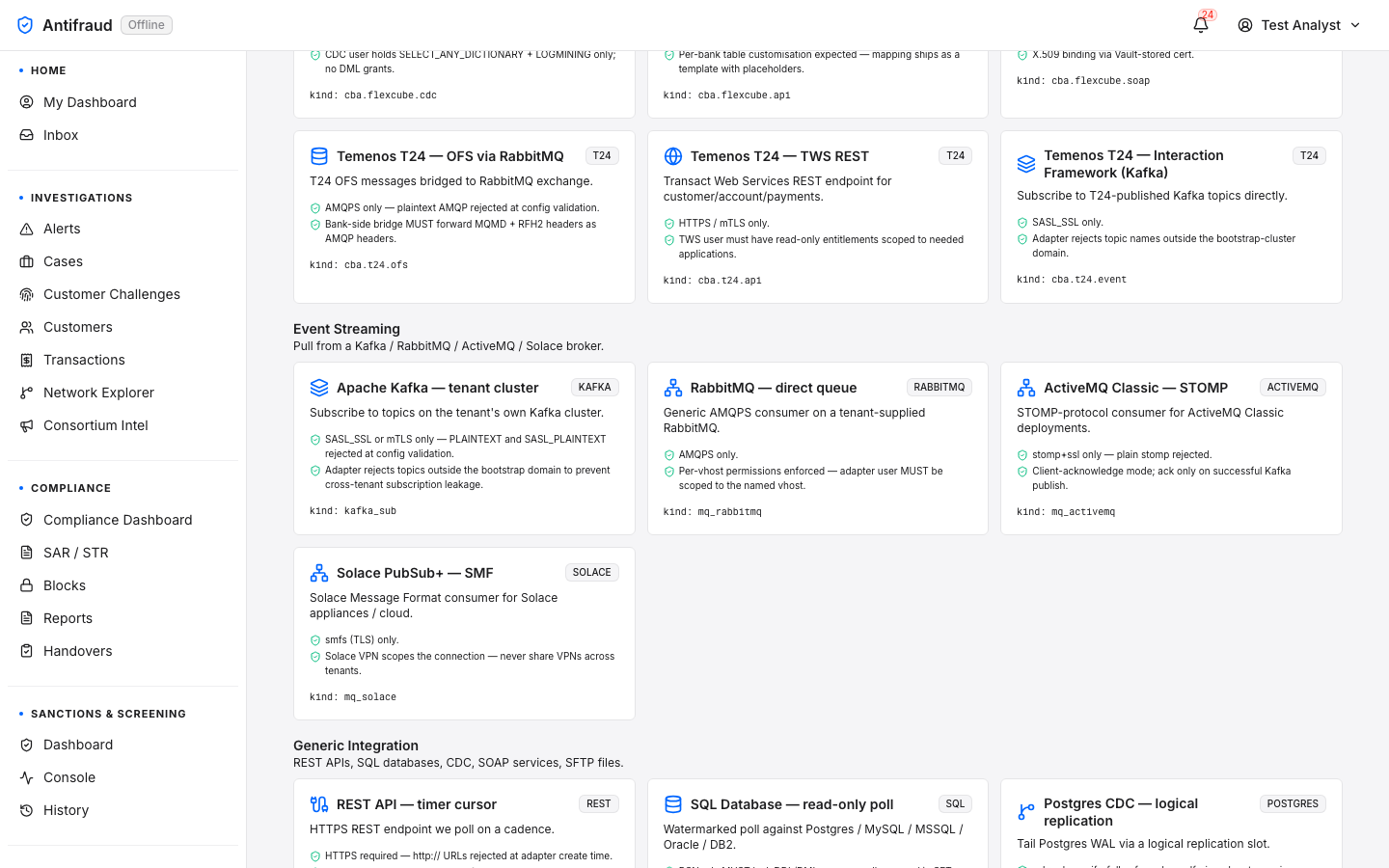Click the SQL Database cylinder icon
This screenshot has height=868, width=1389.
pos(673,804)
